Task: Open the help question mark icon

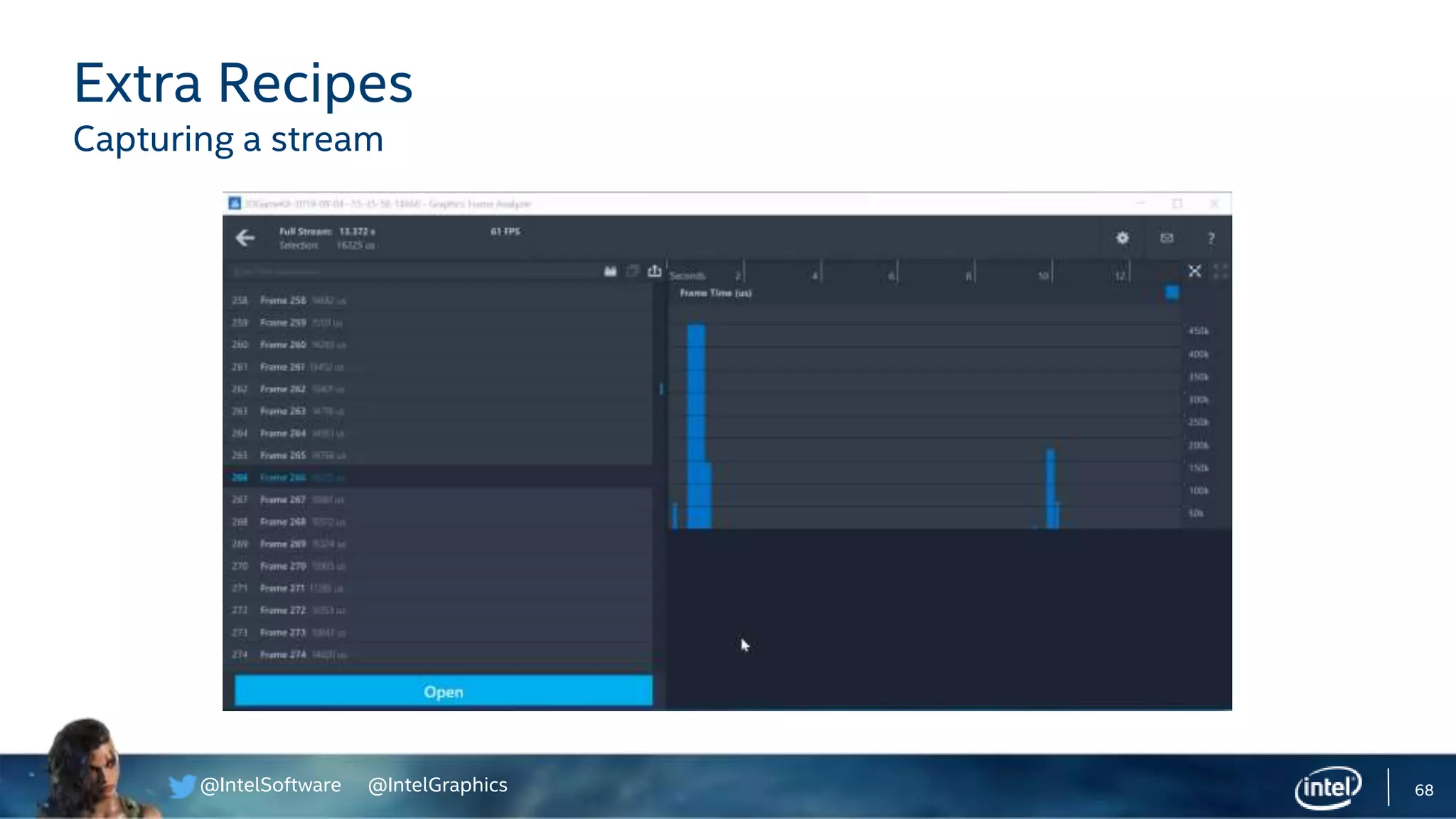Action: pyautogui.click(x=1211, y=238)
